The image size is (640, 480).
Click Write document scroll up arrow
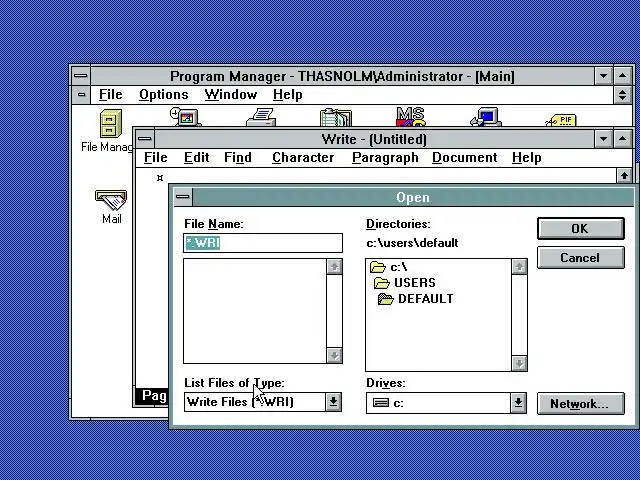(624, 176)
